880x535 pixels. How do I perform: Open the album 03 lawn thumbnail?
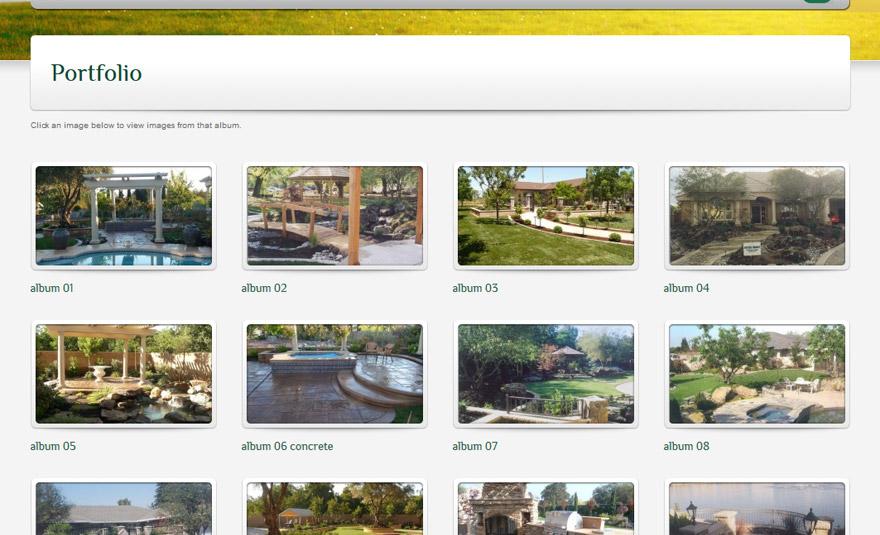[x=546, y=216]
